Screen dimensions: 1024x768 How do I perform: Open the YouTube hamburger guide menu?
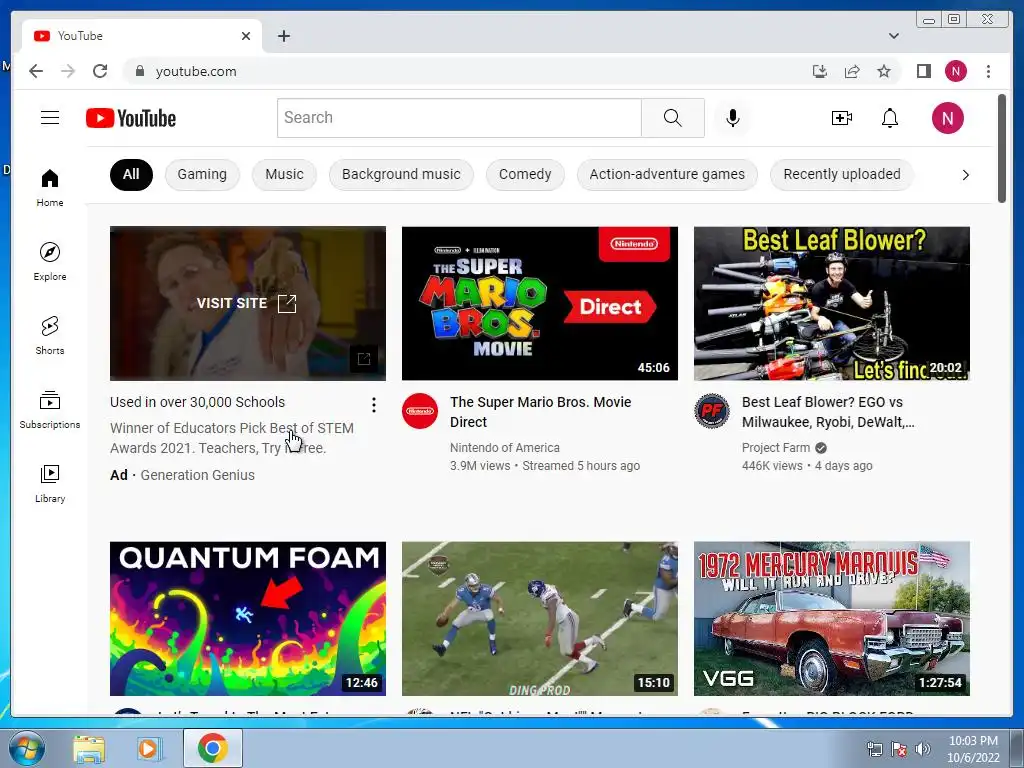(x=50, y=118)
